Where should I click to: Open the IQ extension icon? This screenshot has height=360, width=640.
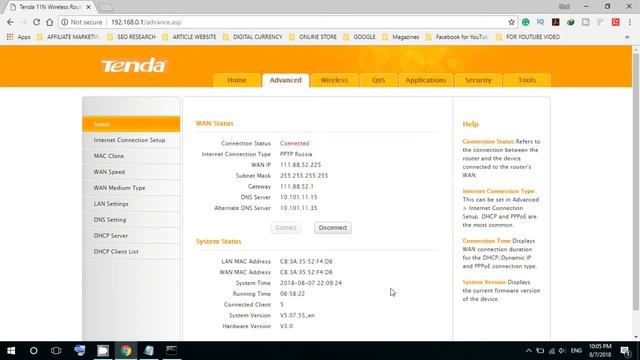[540, 22]
